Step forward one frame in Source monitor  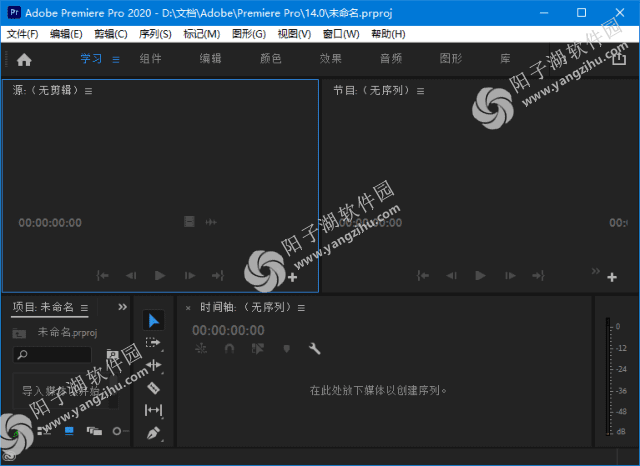point(190,276)
